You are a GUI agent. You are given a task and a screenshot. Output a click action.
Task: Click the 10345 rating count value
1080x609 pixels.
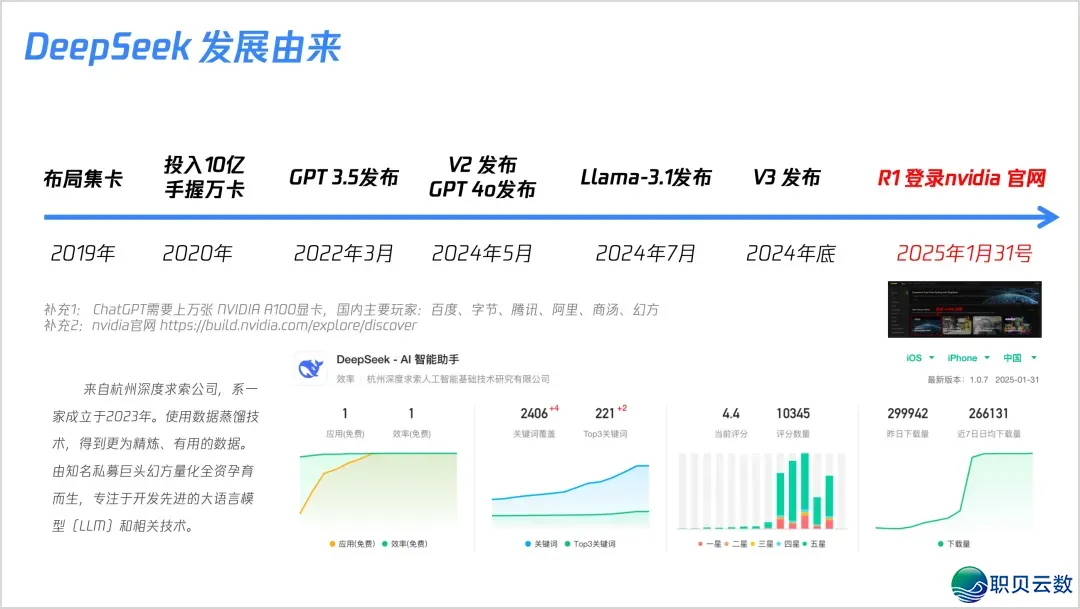pyautogui.click(x=793, y=413)
